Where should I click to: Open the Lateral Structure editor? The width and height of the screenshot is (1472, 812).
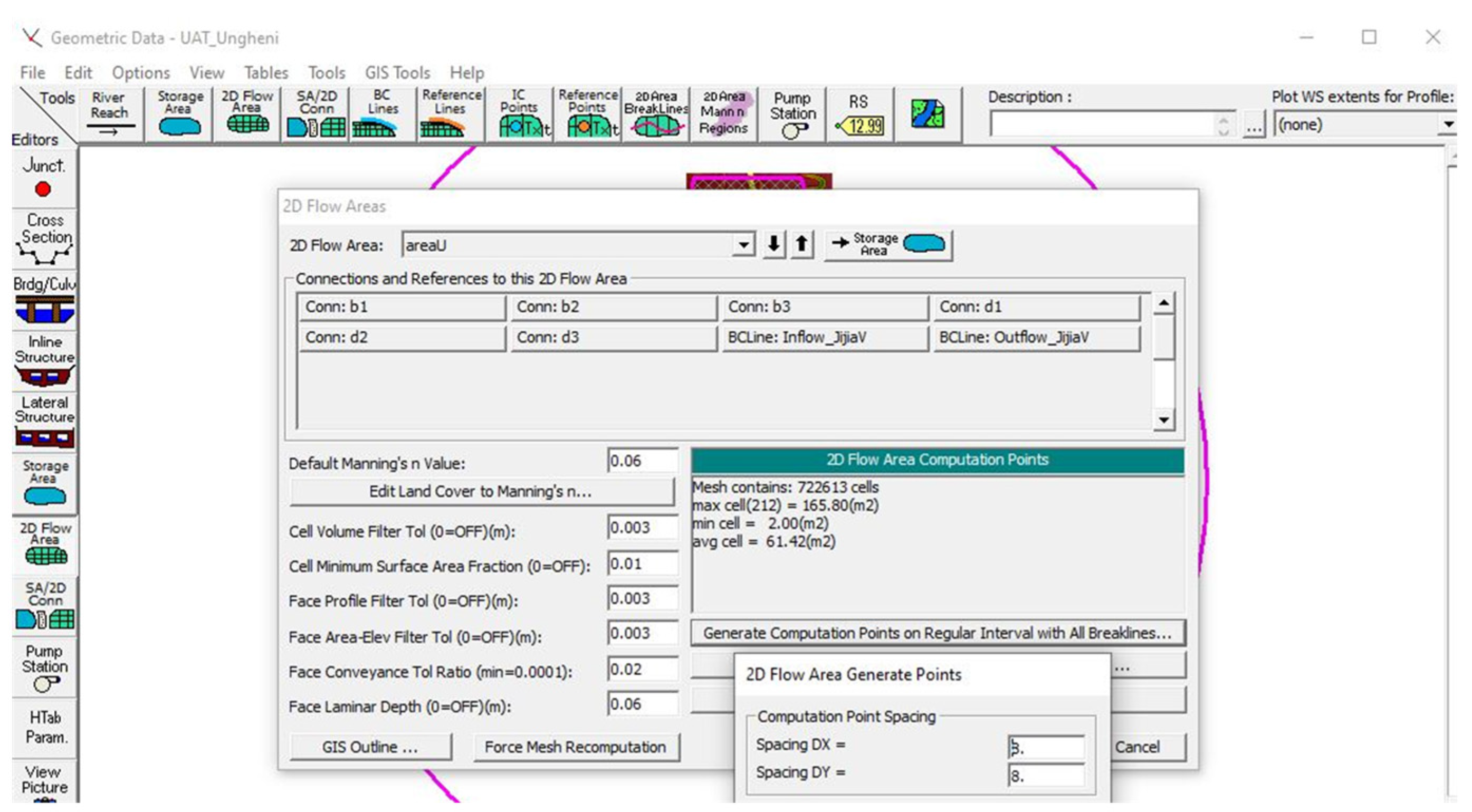(44, 422)
